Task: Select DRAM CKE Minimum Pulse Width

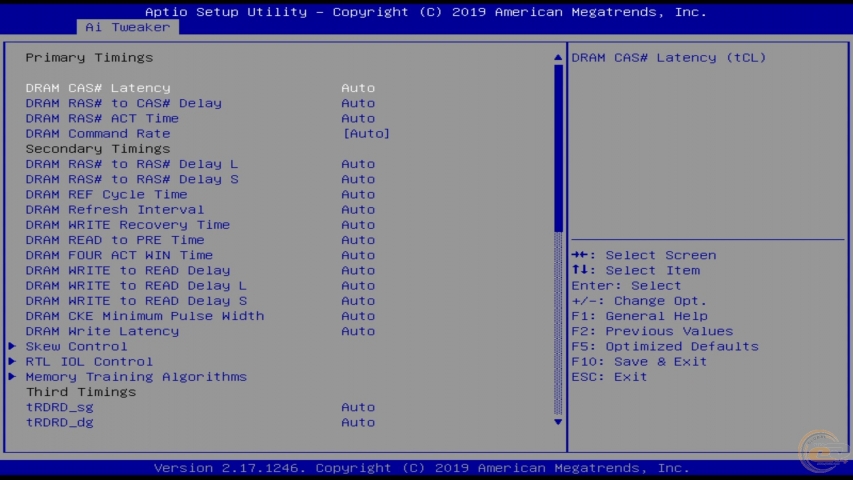Action: [x=145, y=316]
